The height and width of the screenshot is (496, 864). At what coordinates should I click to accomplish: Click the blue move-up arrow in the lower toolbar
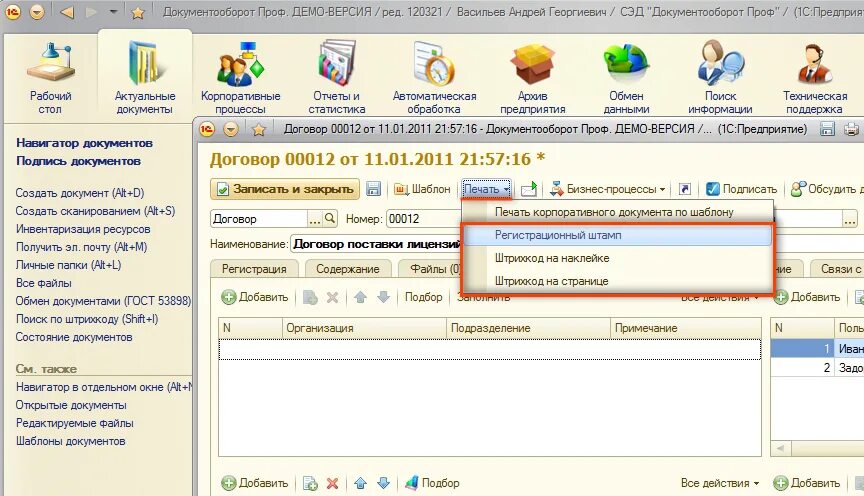[360, 483]
